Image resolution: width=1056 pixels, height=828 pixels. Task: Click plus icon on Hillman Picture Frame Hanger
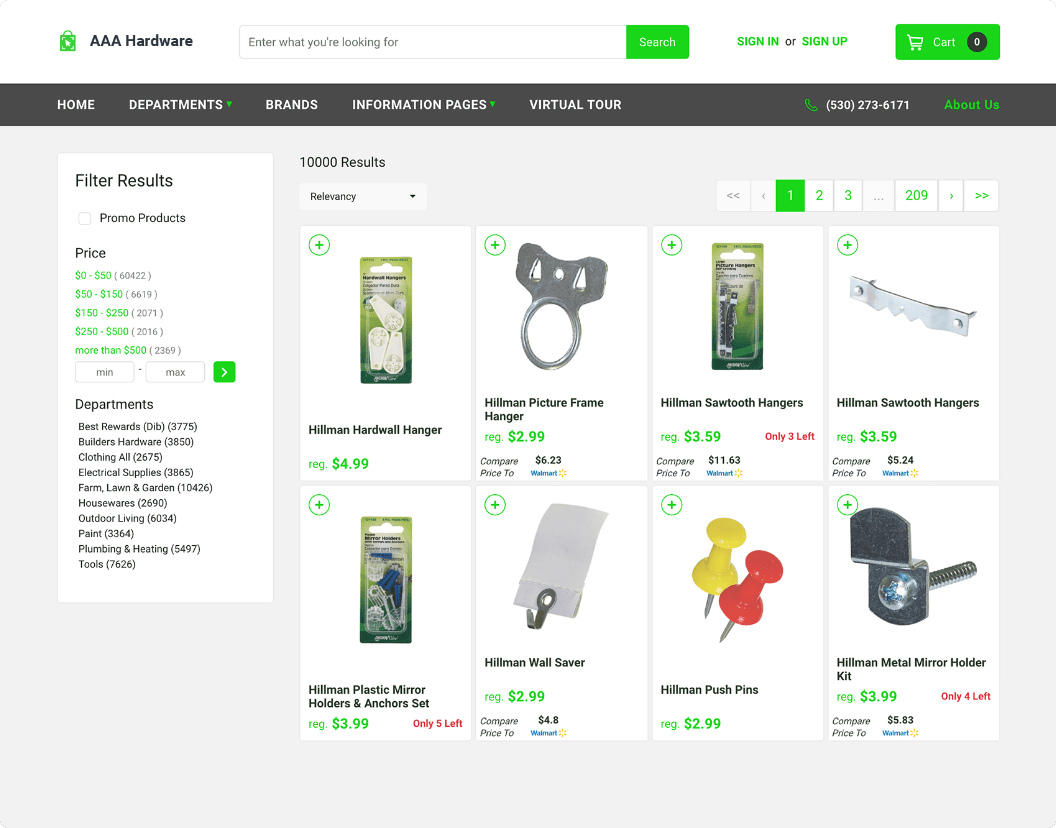point(495,245)
